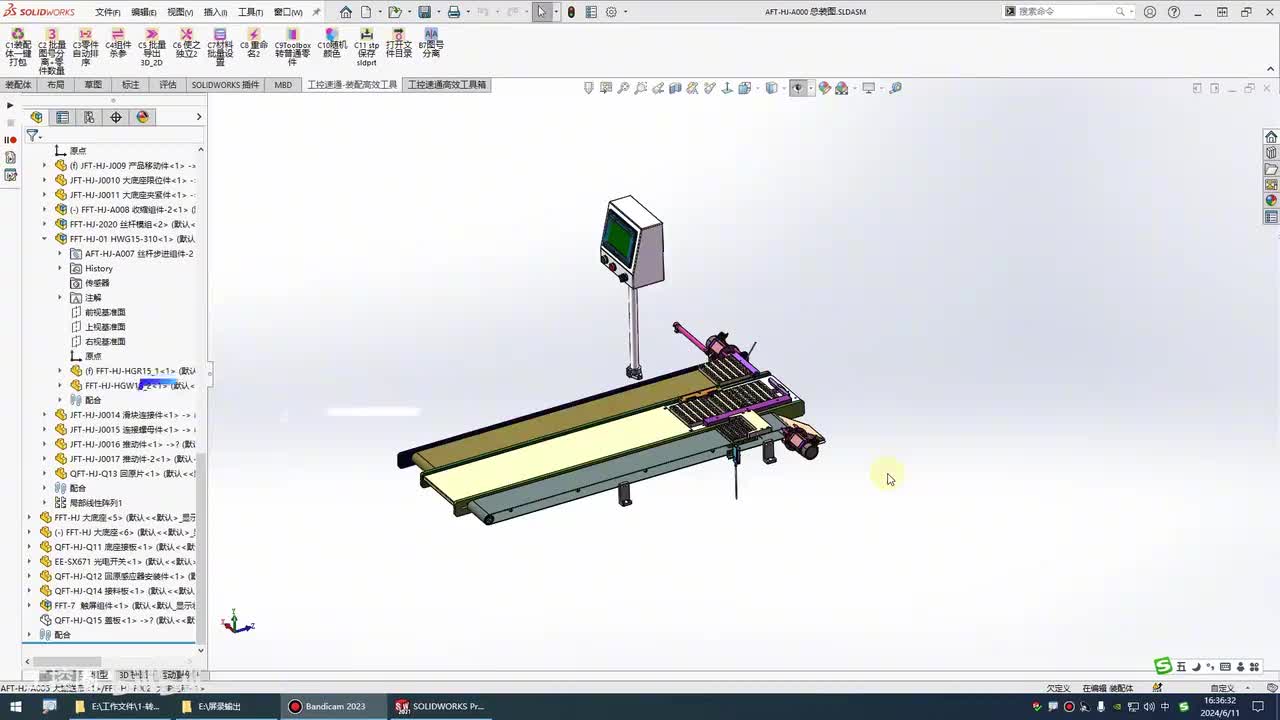The height and width of the screenshot is (720, 1280).
Task: Toggle the pin on the menu bar
Action: [317, 12]
